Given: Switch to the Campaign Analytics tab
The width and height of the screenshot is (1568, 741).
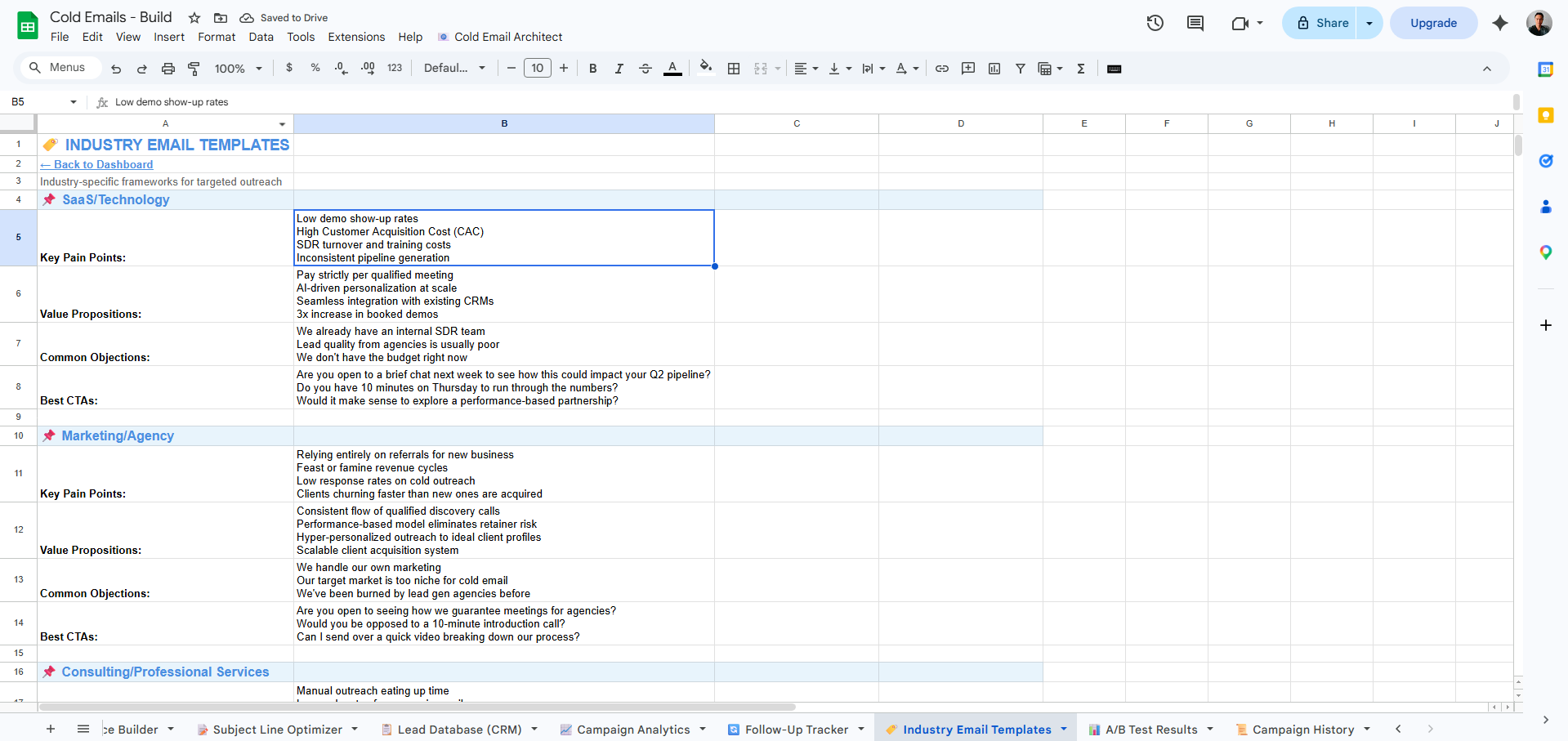Looking at the screenshot, I should point(633,730).
